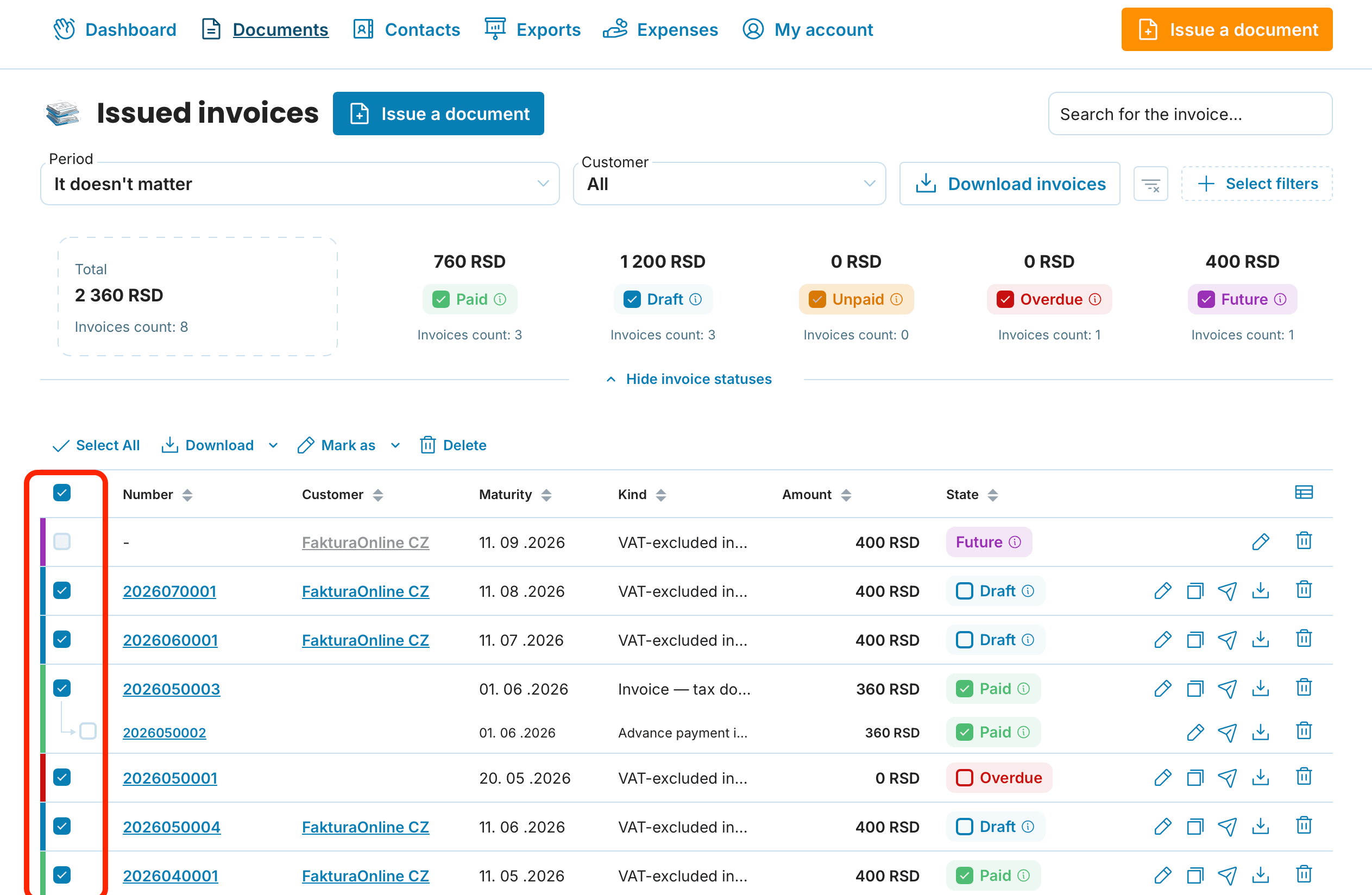Open invoice number 2026050001 link
This screenshot has height=895, width=1372.
(170, 778)
